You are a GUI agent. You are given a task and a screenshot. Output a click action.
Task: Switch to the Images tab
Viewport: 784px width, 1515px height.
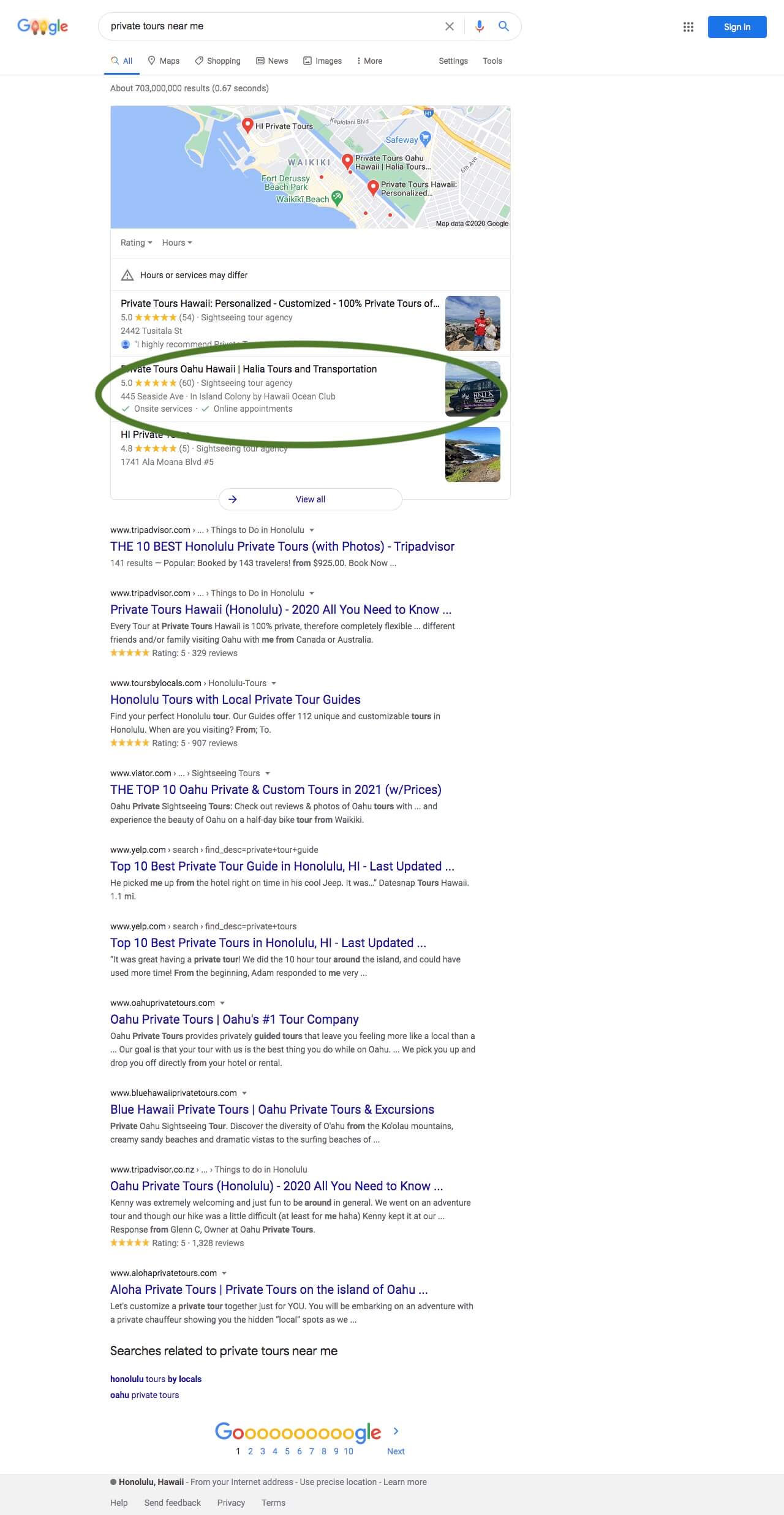tap(323, 61)
